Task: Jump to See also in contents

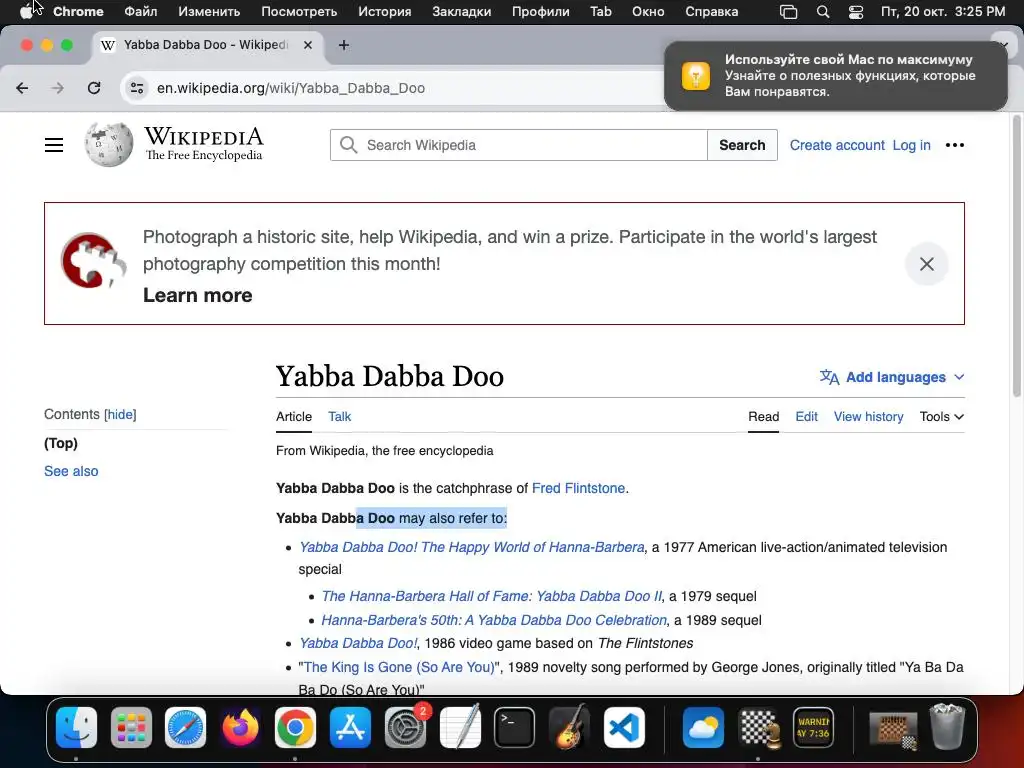Action: (71, 472)
